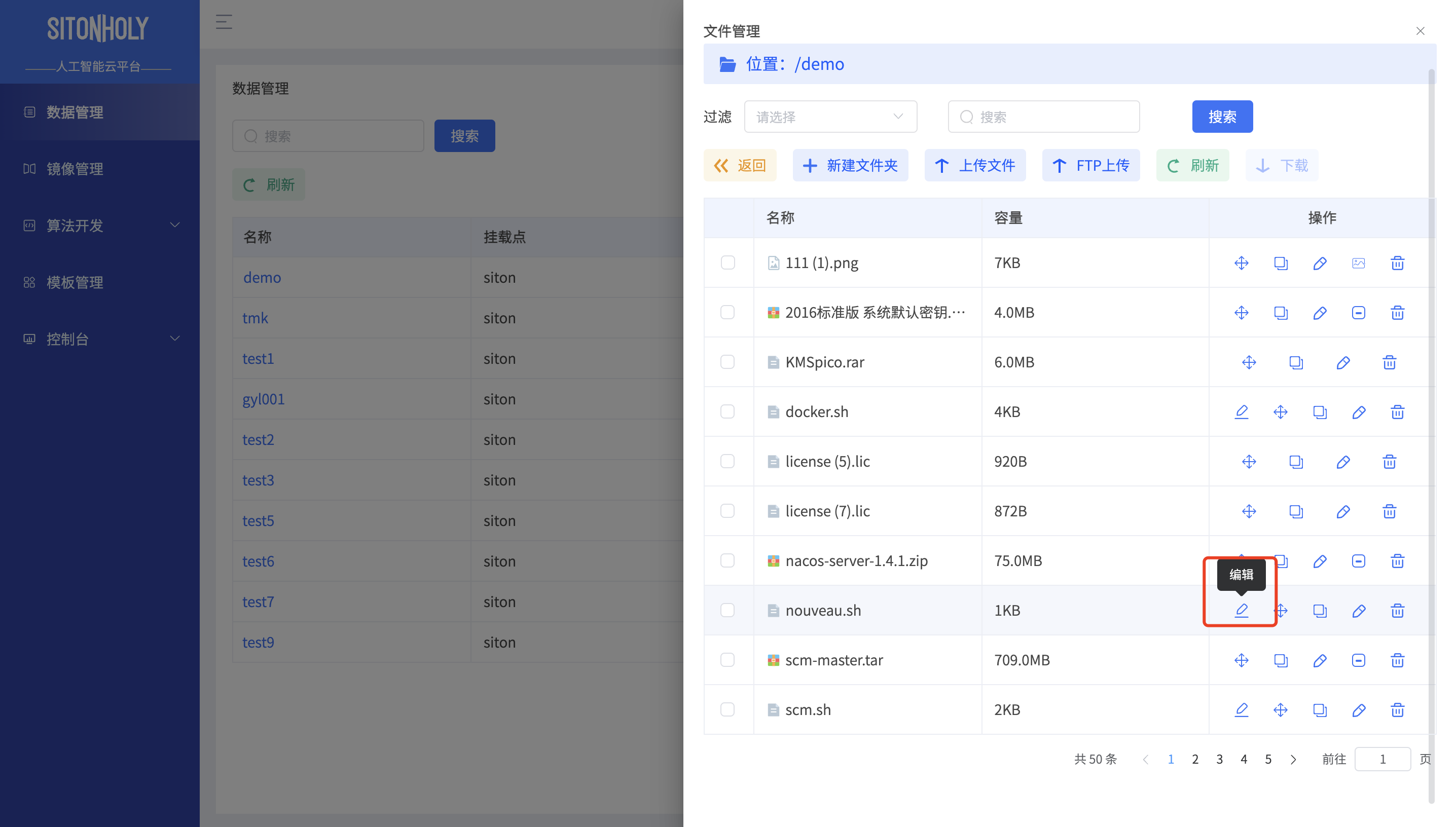Click the sidebar collapse hamburger icon

click(x=224, y=22)
